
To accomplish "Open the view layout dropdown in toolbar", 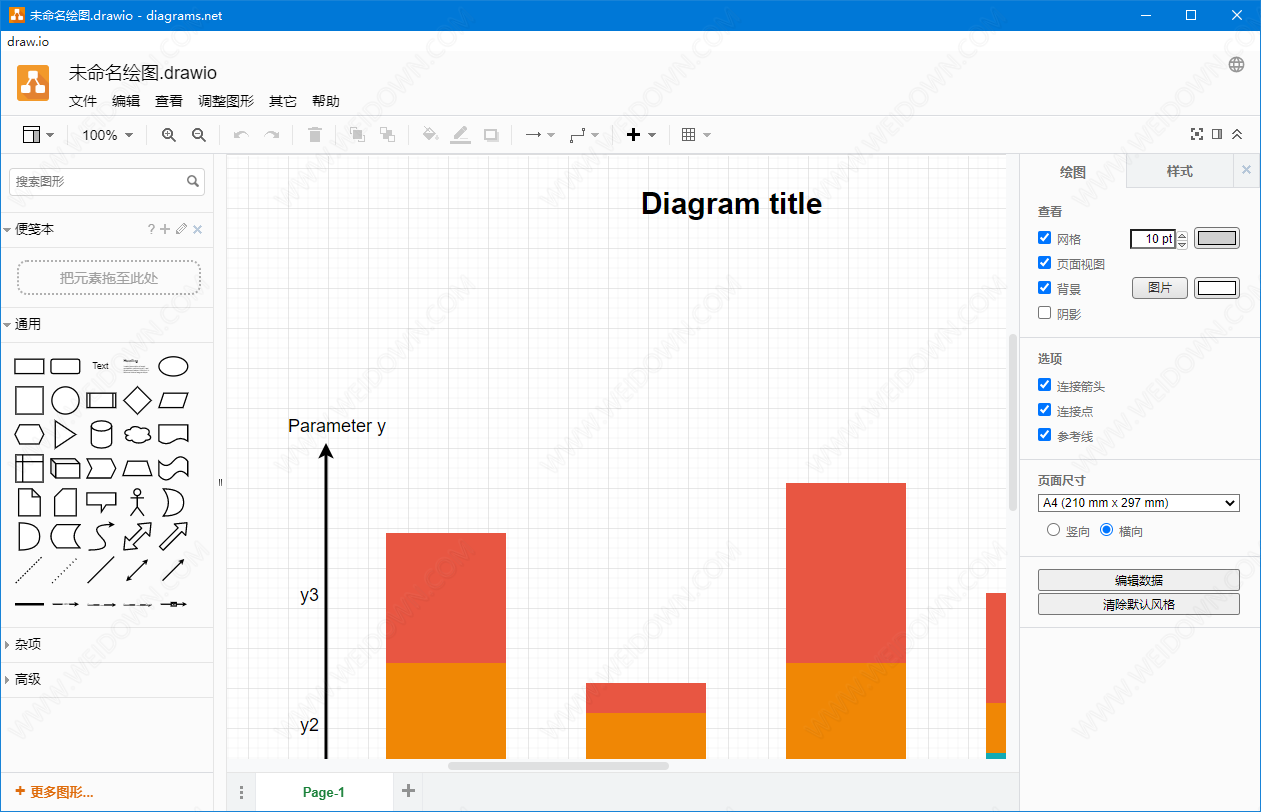I will (38, 135).
